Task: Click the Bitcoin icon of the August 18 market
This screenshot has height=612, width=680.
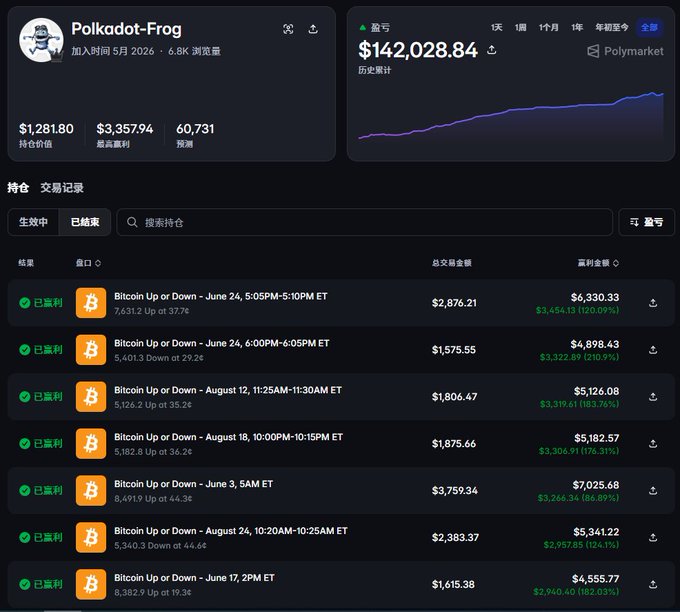Action: [91, 443]
